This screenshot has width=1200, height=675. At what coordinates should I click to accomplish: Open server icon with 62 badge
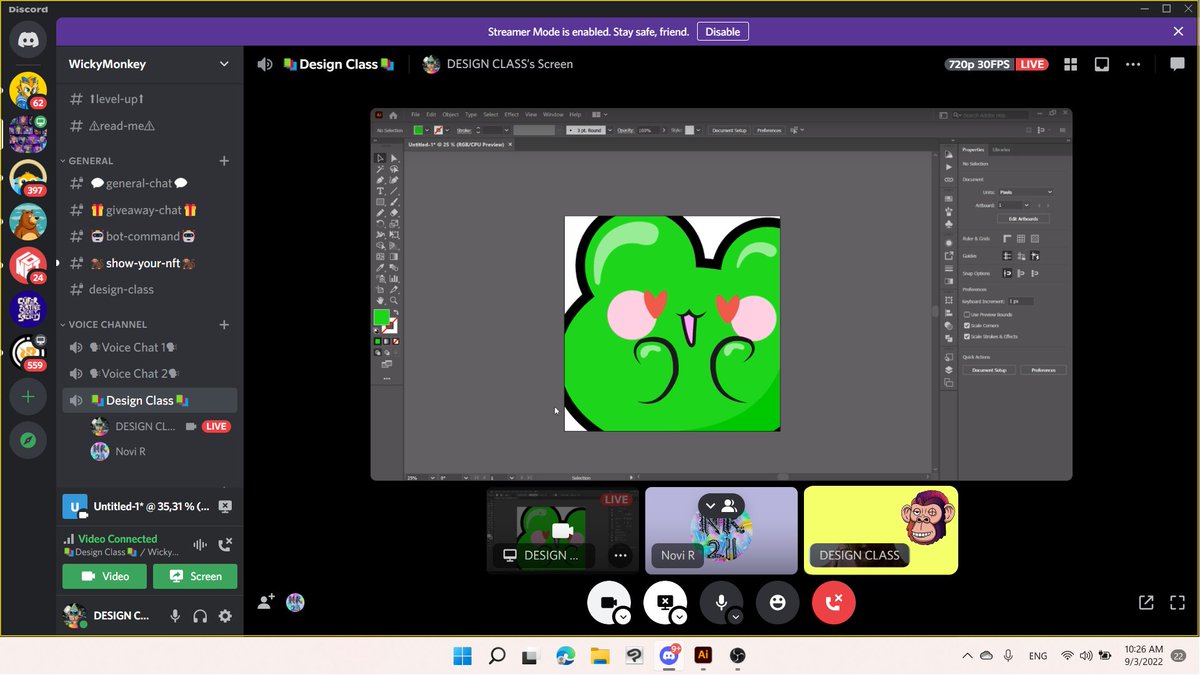28,91
